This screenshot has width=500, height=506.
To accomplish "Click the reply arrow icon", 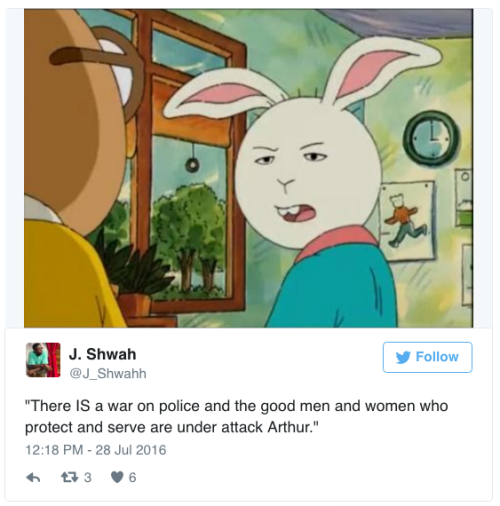I will coord(33,478).
